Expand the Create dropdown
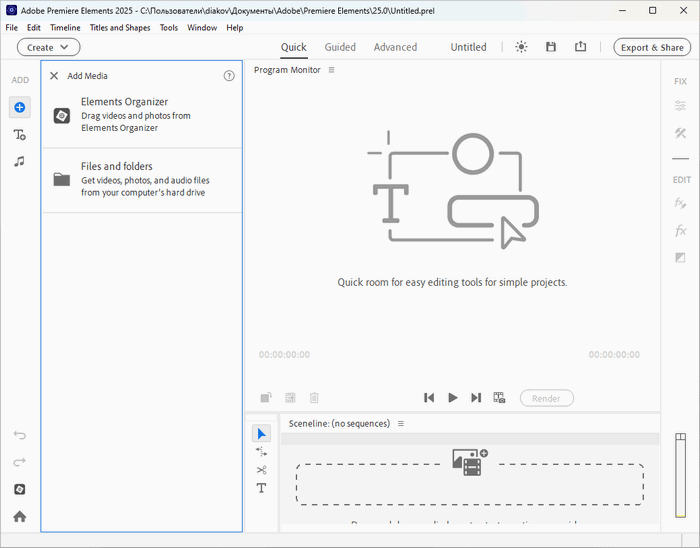 click(x=48, y=47)
